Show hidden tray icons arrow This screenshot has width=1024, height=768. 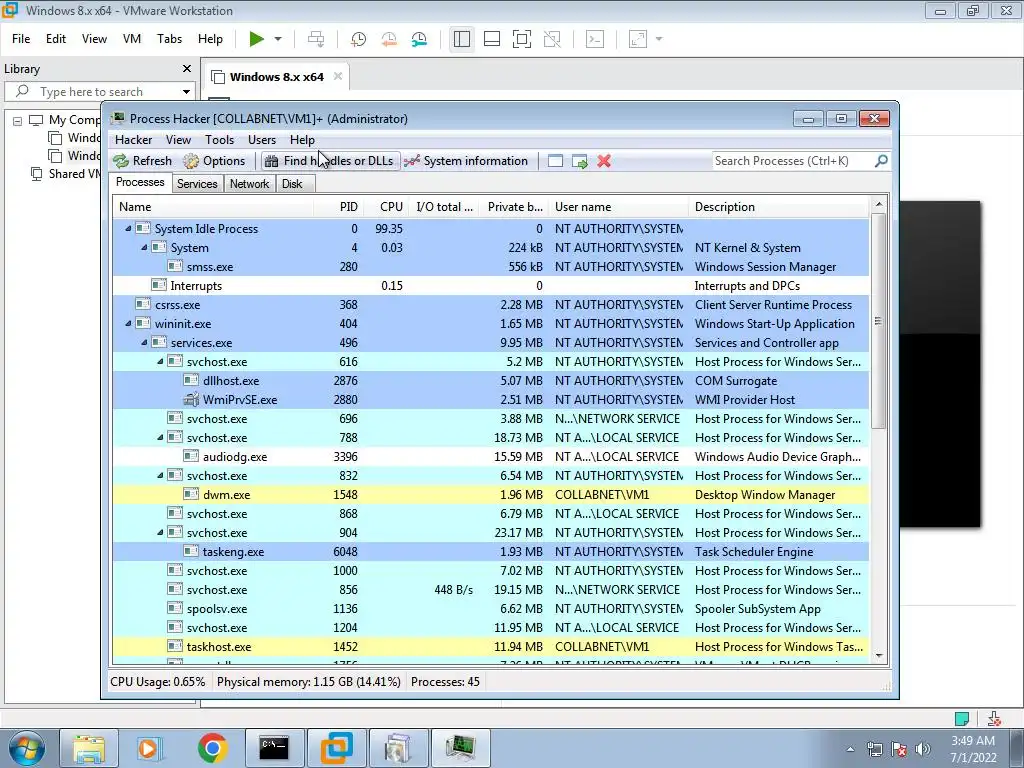[x=850, y=749]
